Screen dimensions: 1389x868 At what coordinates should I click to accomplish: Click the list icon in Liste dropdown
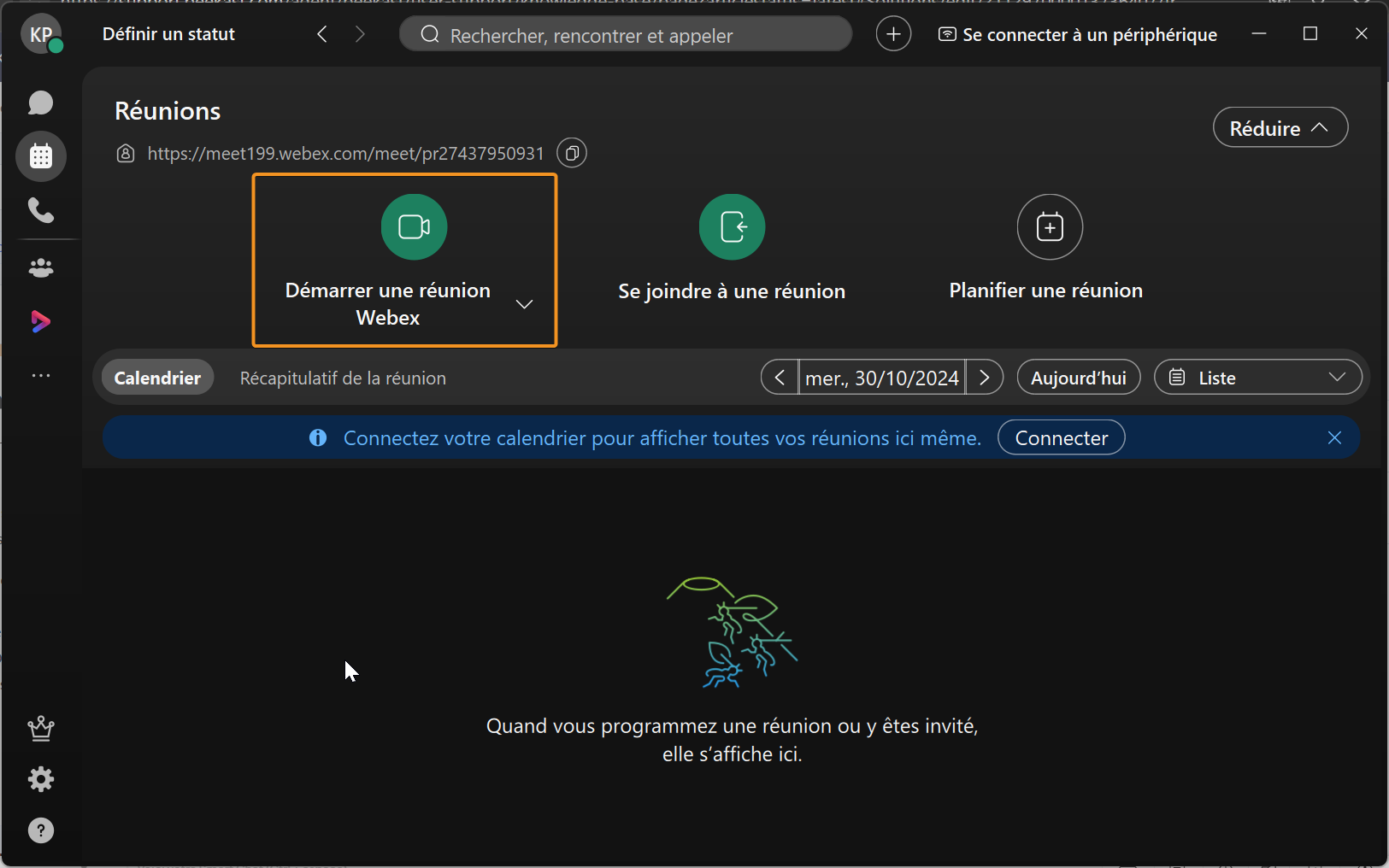(1177, 377)
